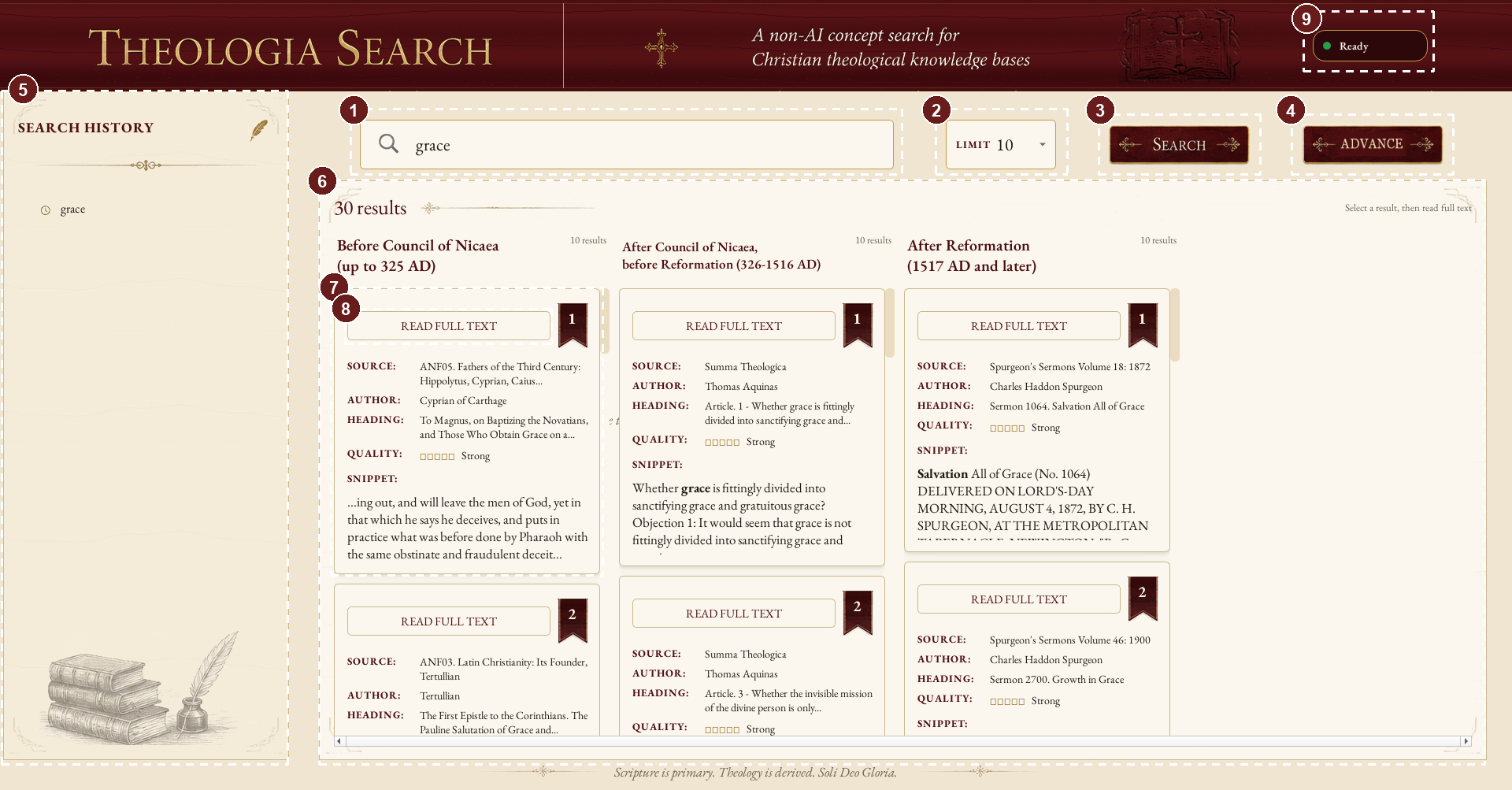Click snippet text starting "...ing out, and will leave"
The height and width of the screenshot is (790, 1512).
(x=468, y=529)
